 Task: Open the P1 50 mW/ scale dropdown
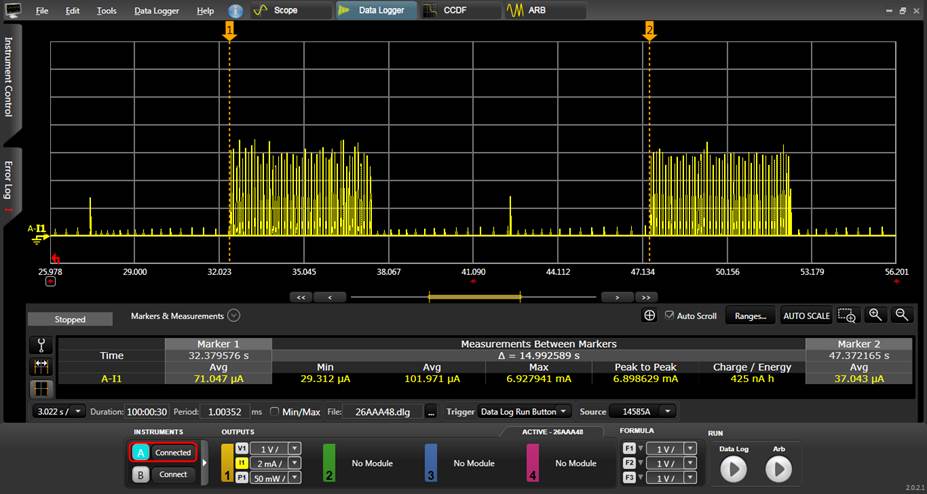[294, 478]
